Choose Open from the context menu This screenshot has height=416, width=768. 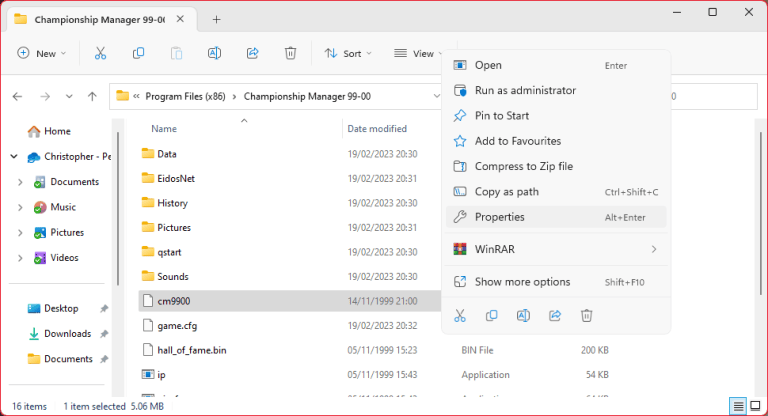pos(556,65)
